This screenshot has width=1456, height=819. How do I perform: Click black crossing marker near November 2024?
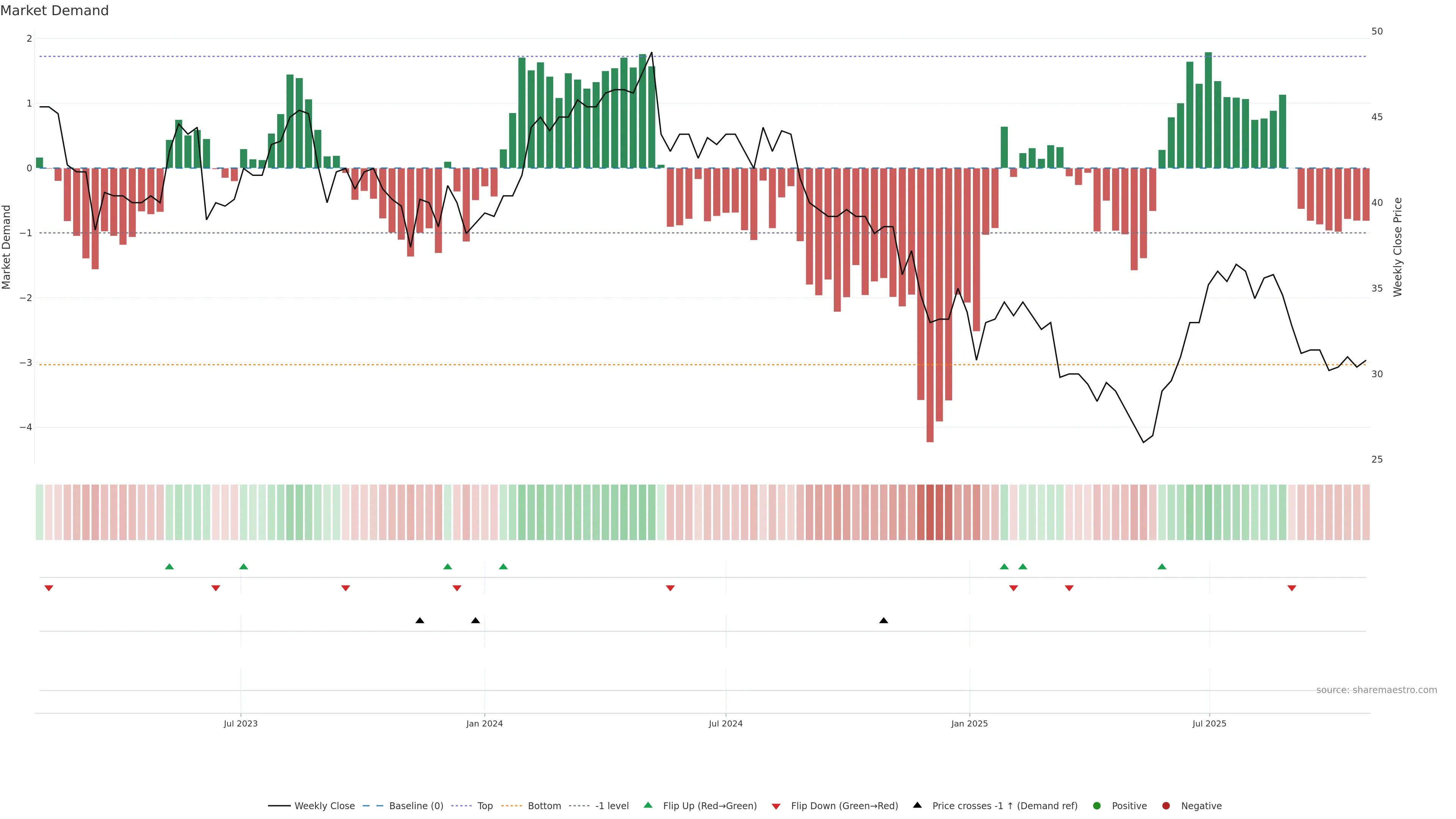[x=883, y=621]
